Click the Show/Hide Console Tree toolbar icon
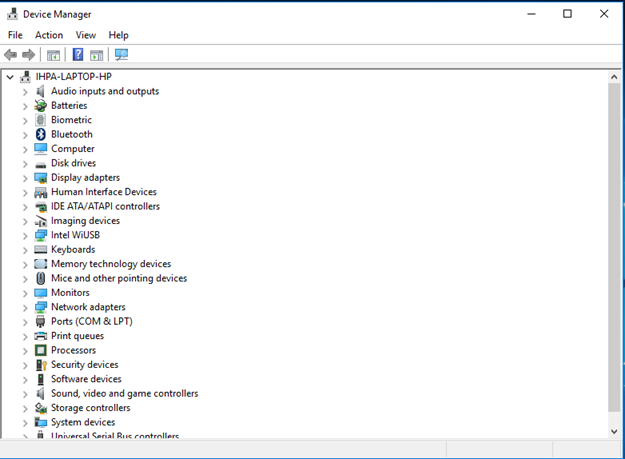The width and height of the screenshot is (625, 459). click(53, 55)
